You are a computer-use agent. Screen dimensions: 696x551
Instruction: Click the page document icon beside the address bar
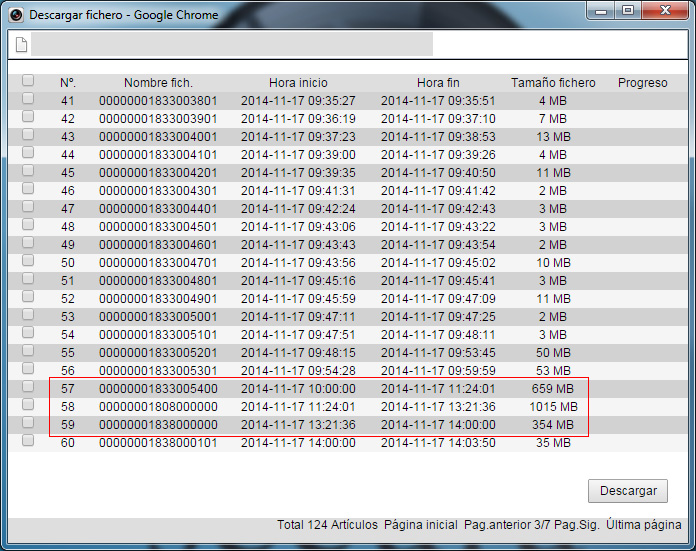(x=21, y=44)
